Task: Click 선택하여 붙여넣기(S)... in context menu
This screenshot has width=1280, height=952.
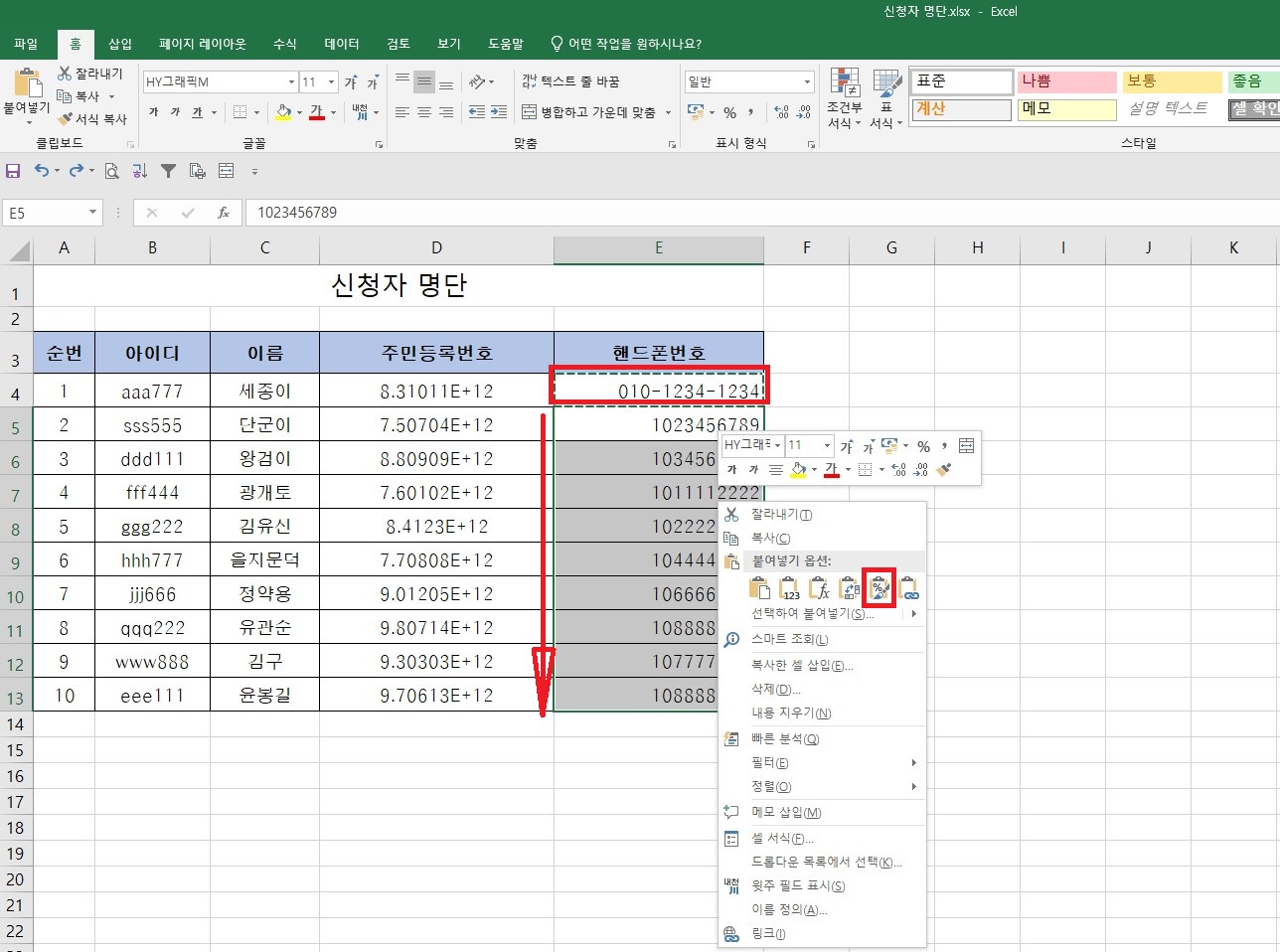Action: (x=813, y=614)
